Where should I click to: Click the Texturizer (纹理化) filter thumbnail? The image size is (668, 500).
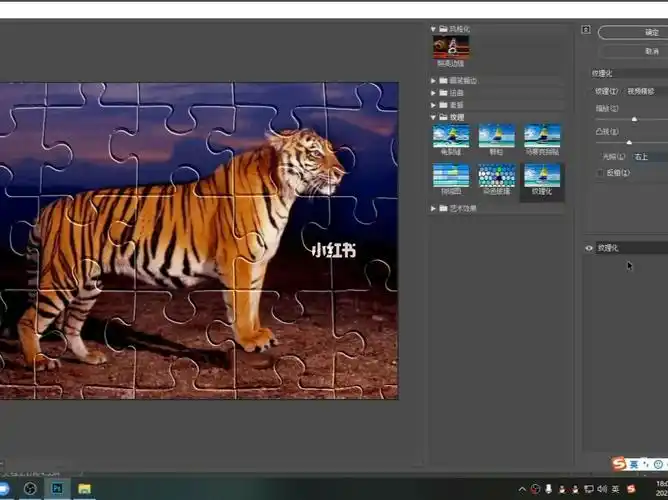click(x=542, y=176)
